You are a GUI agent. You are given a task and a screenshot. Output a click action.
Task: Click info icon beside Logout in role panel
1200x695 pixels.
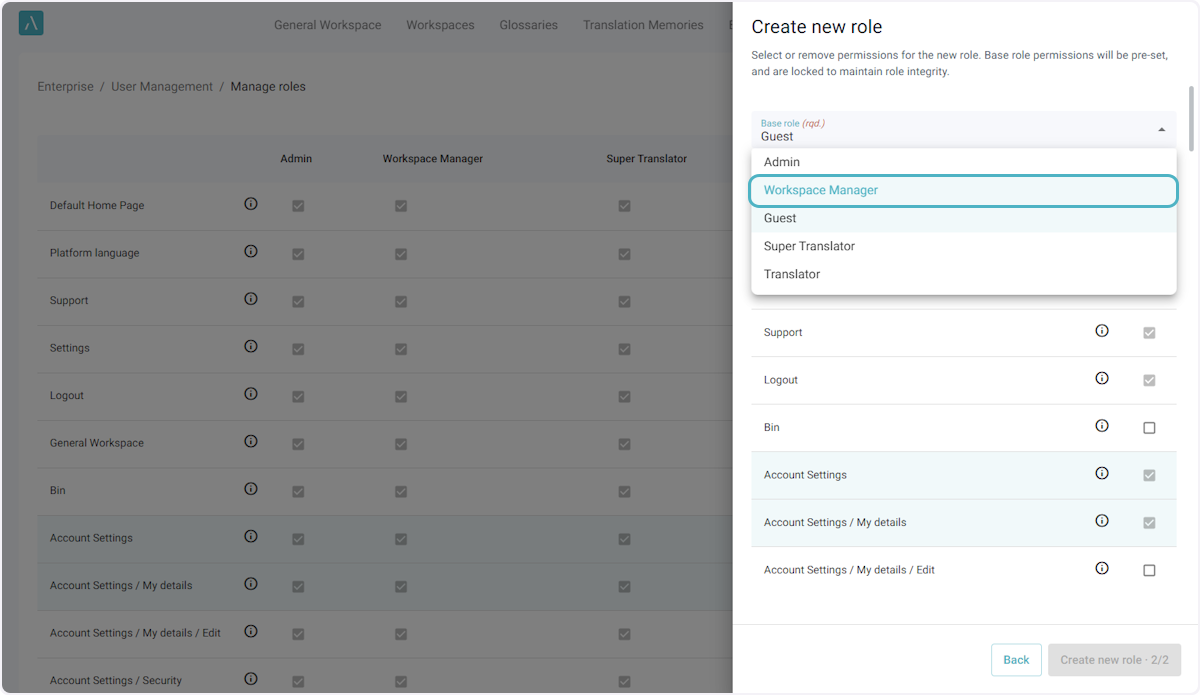[x=1102, y=379]
